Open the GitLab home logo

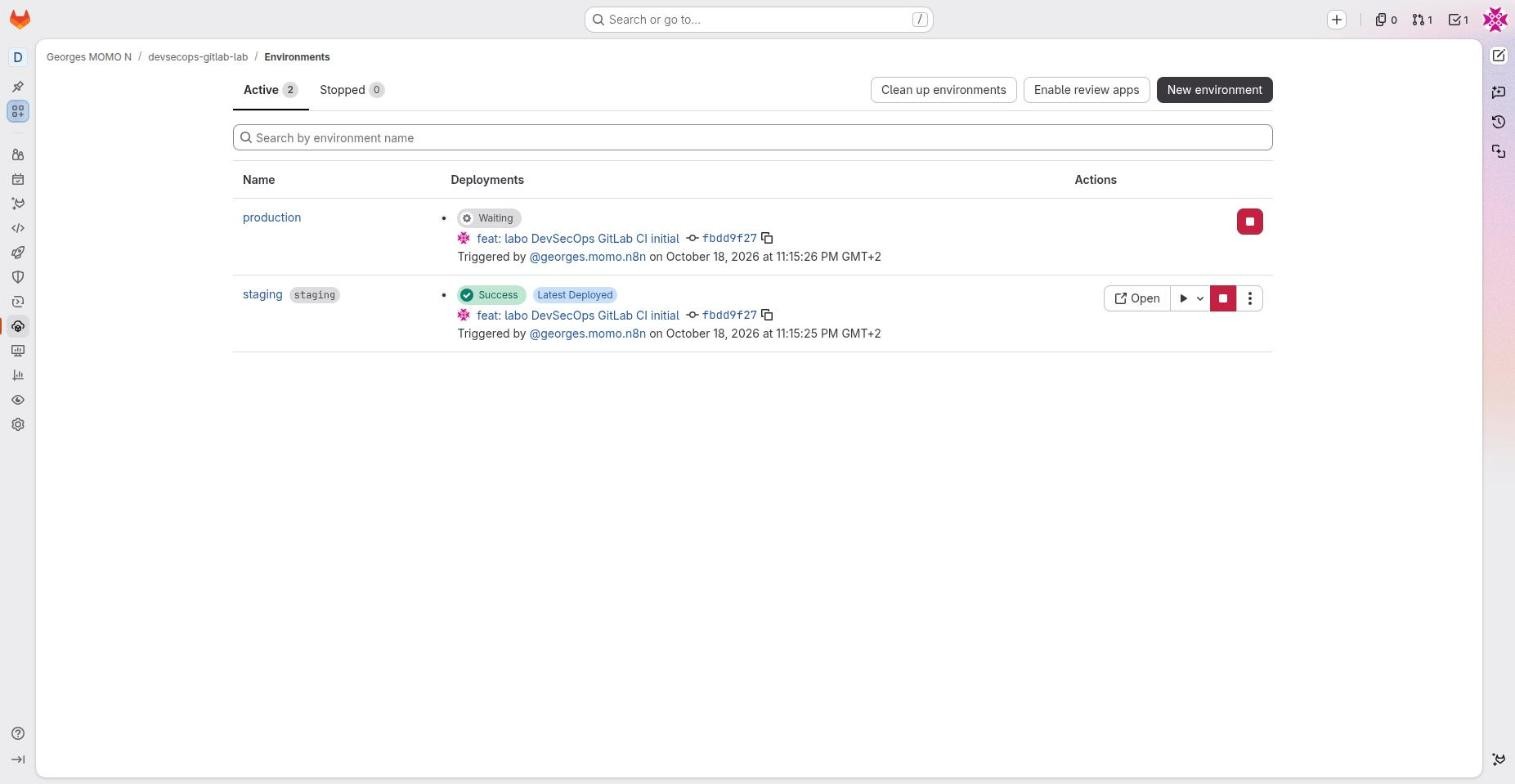coord(19,19)
